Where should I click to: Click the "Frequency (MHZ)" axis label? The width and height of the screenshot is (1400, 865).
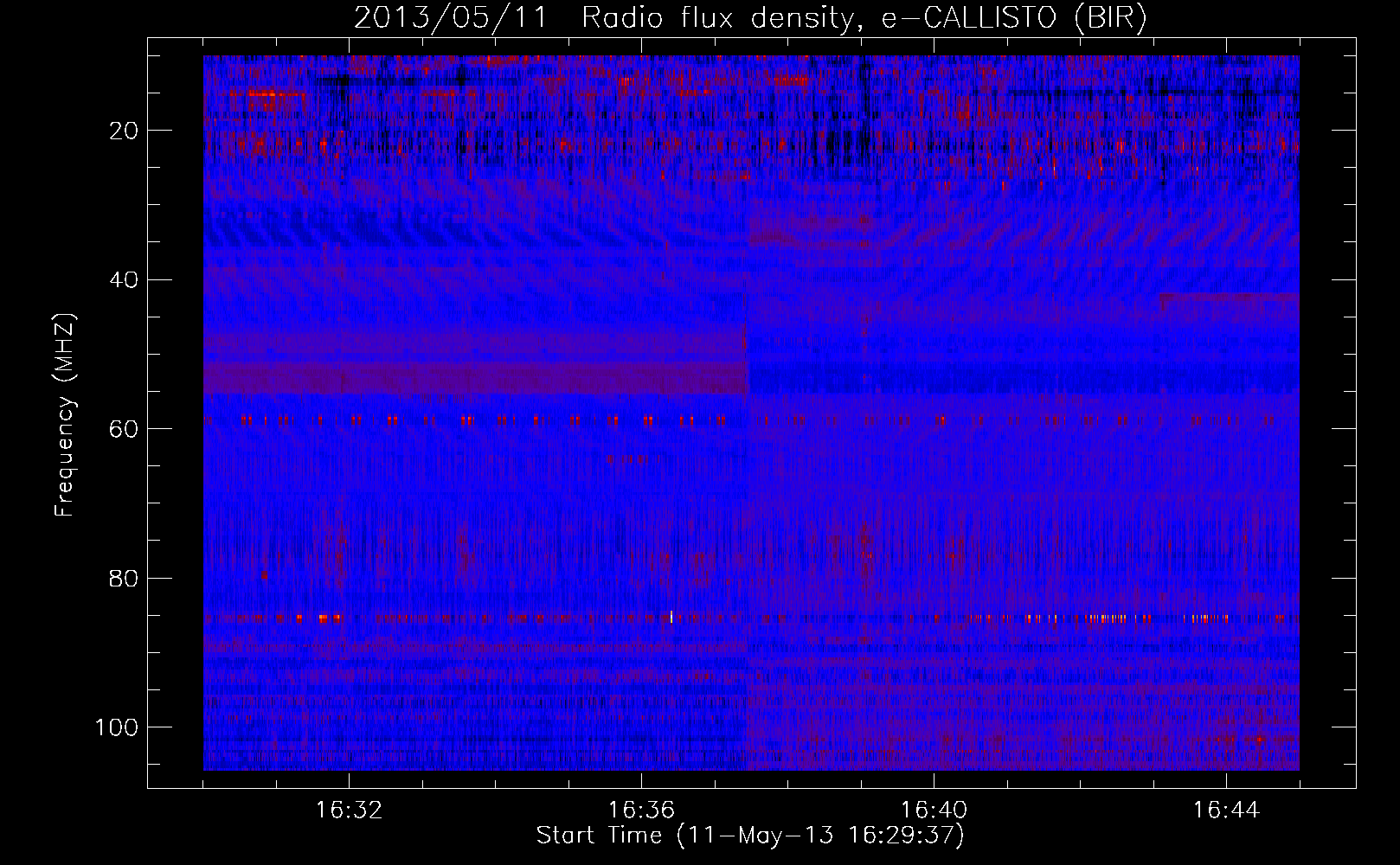[65, 415]
